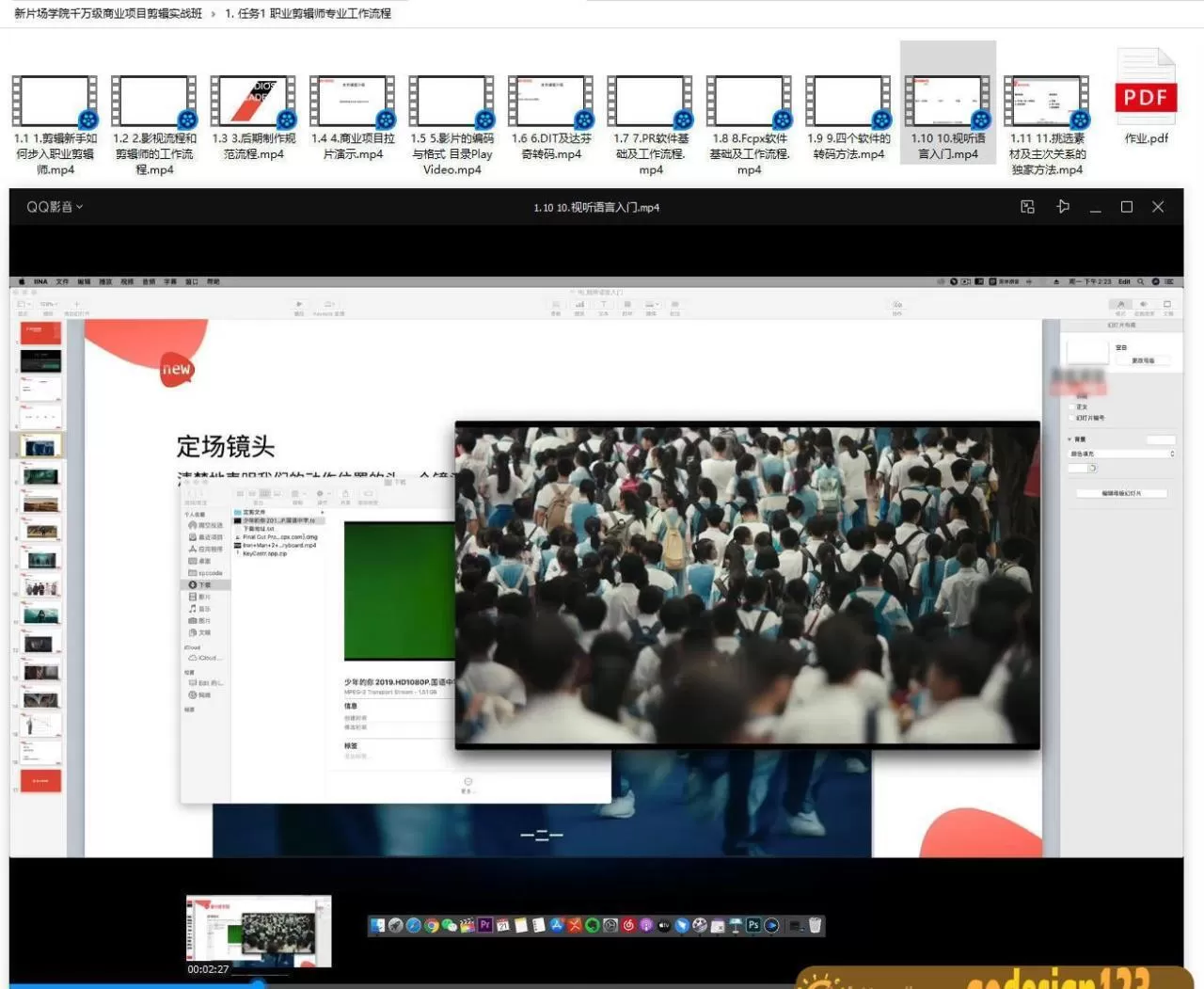Open the 颜色填充 dropdown

[x=1121, y=454]
